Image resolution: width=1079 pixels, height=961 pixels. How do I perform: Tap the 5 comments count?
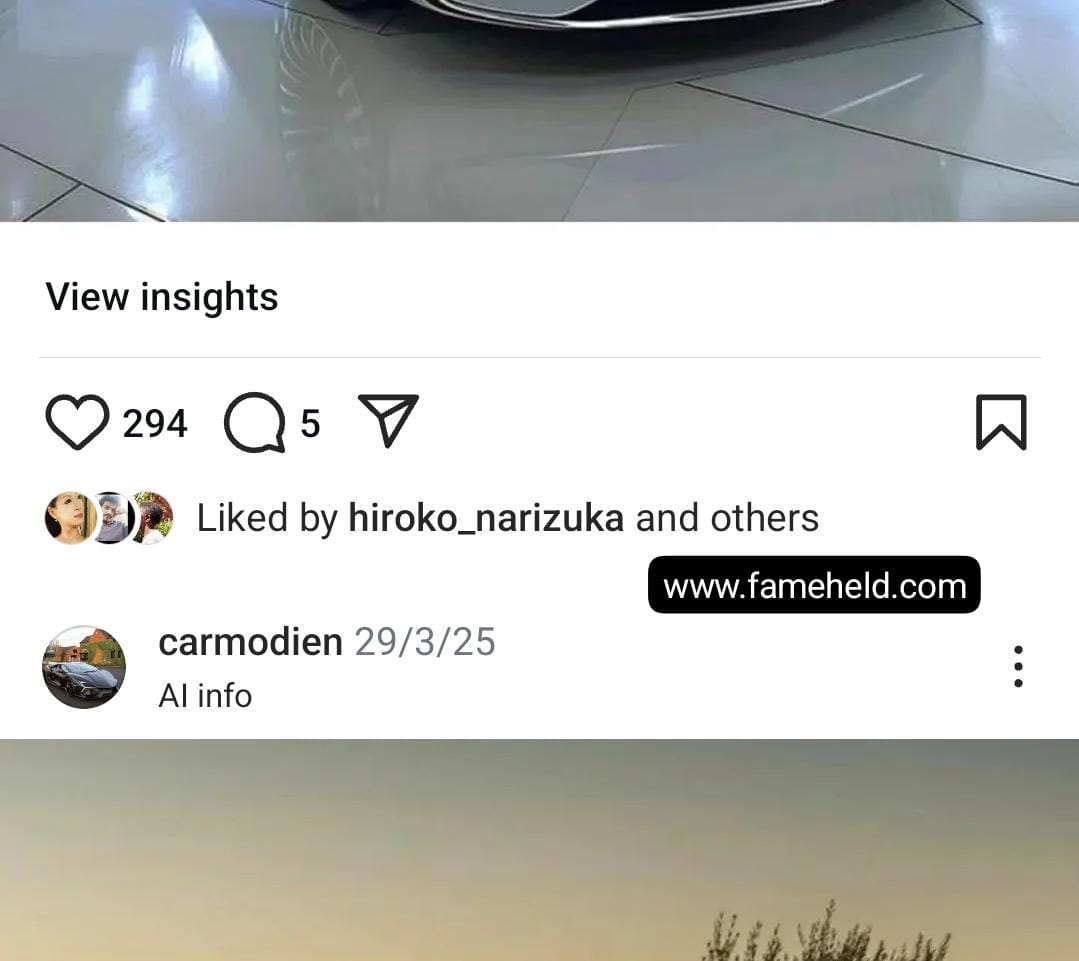[x=310, y=423]
